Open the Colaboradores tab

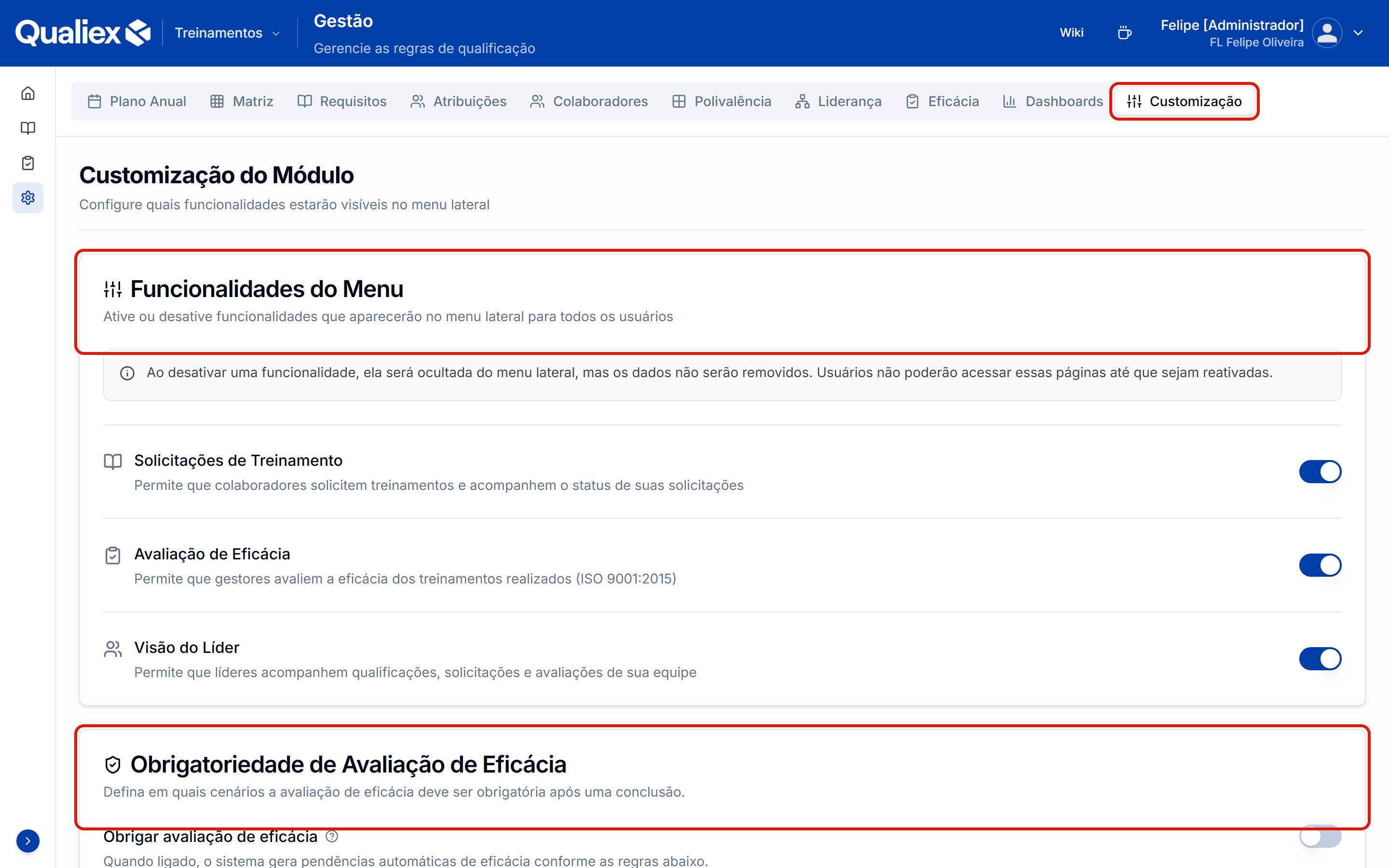(x=589, y=102)
